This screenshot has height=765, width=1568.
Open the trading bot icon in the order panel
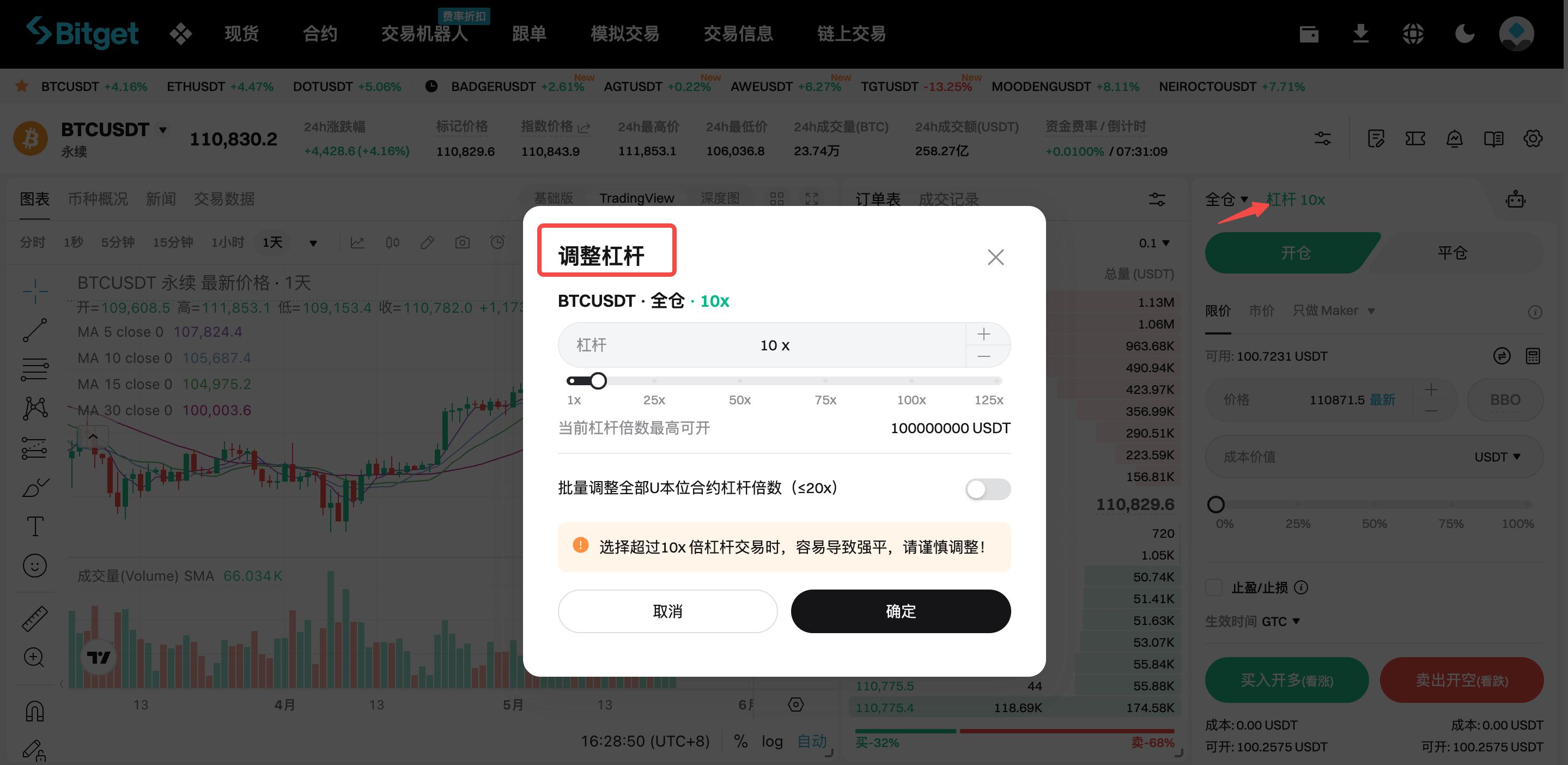coord(1516,199)
